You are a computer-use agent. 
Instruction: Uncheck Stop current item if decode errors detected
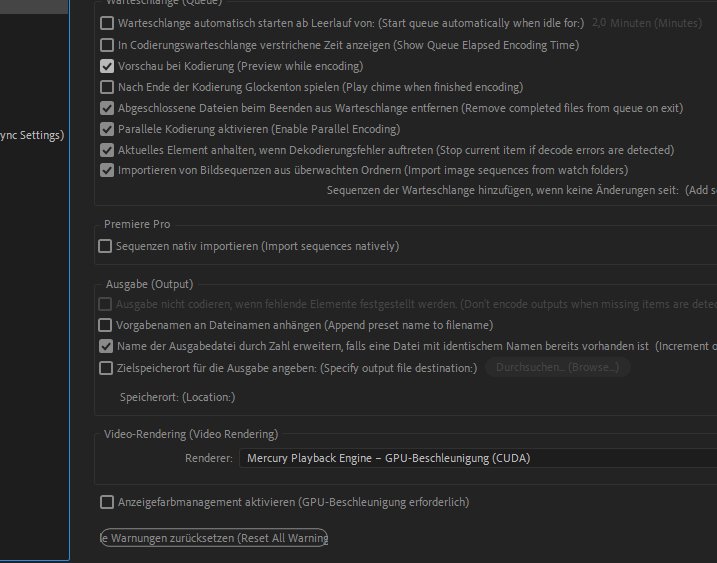pos(107,150)
